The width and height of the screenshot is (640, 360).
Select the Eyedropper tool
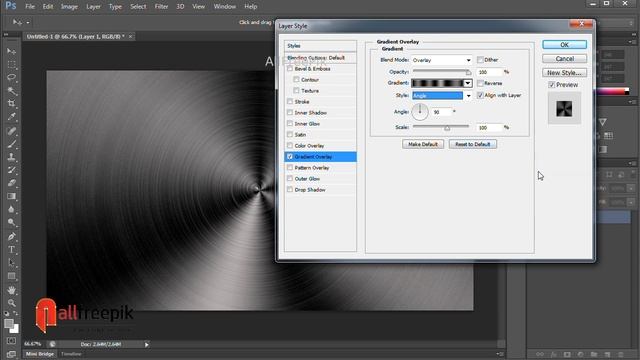pyautogui.click(x=11, y=117)
